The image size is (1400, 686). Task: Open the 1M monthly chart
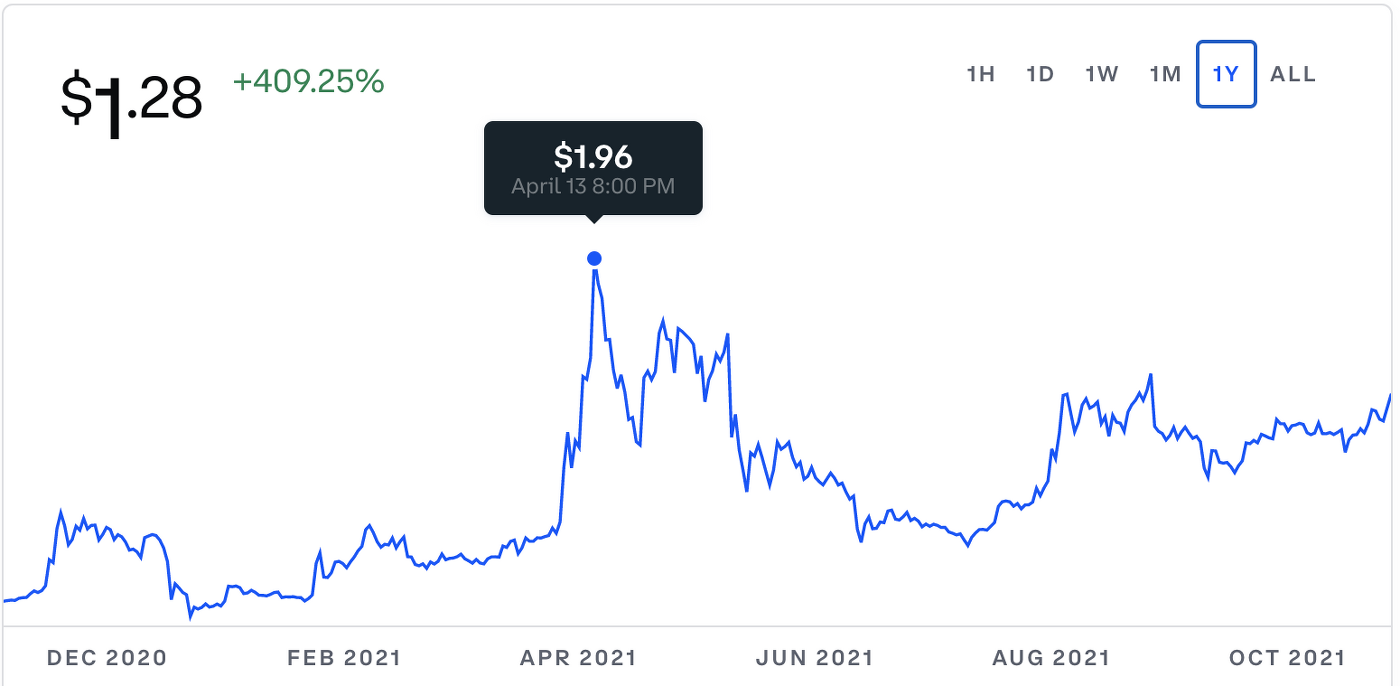pos(1164,73)
